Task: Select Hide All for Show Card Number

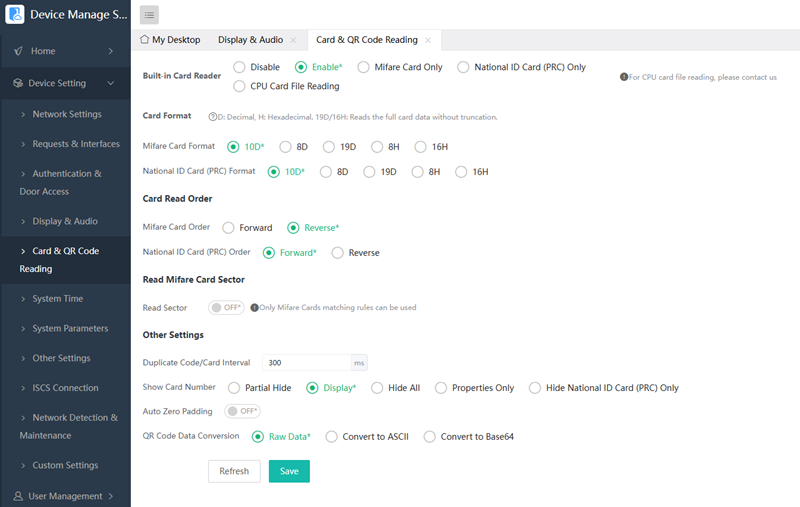Action: 377,388
